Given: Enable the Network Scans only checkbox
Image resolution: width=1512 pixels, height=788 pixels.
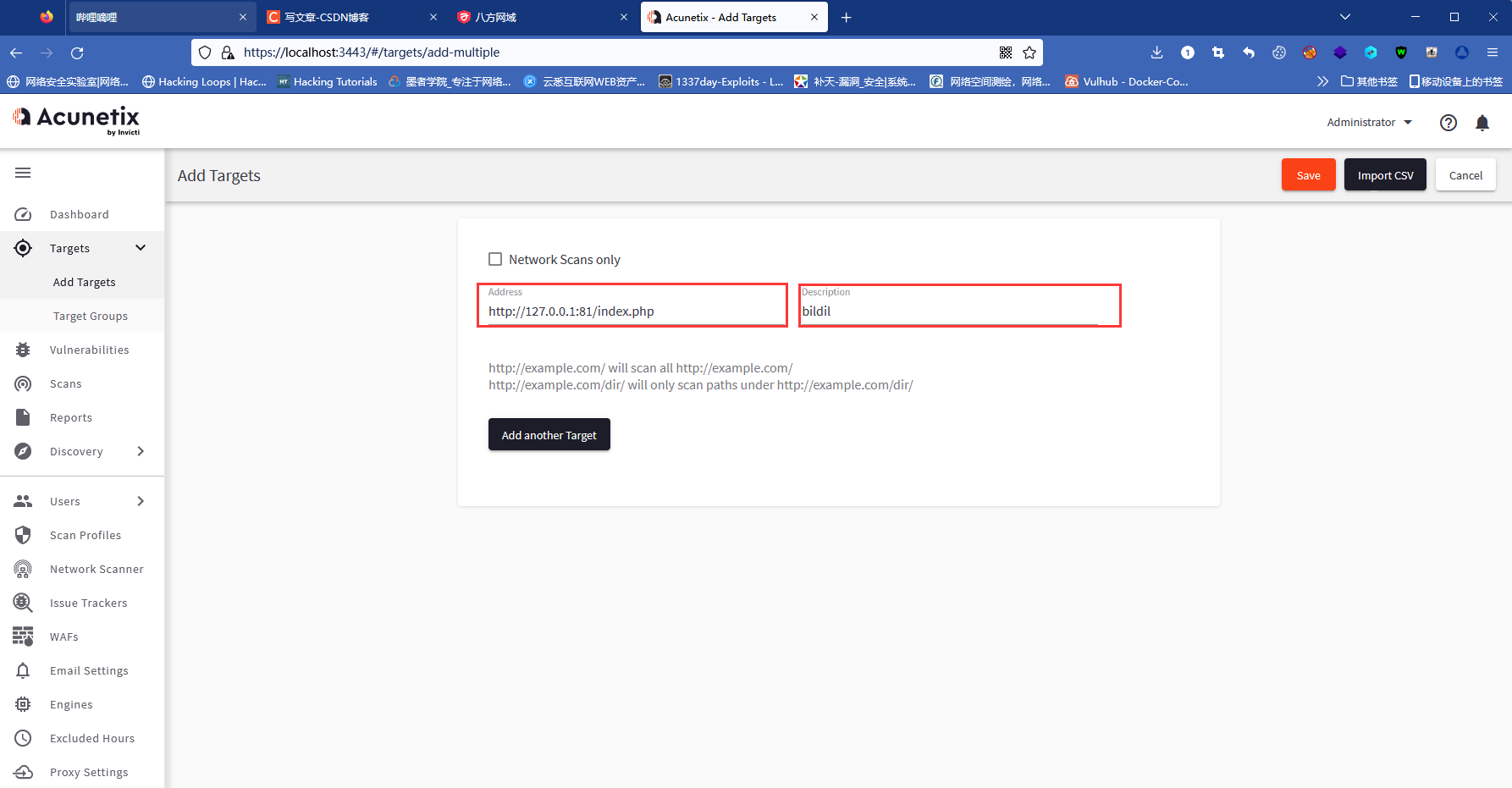Looking at the screenshot, I should (495, 259).
